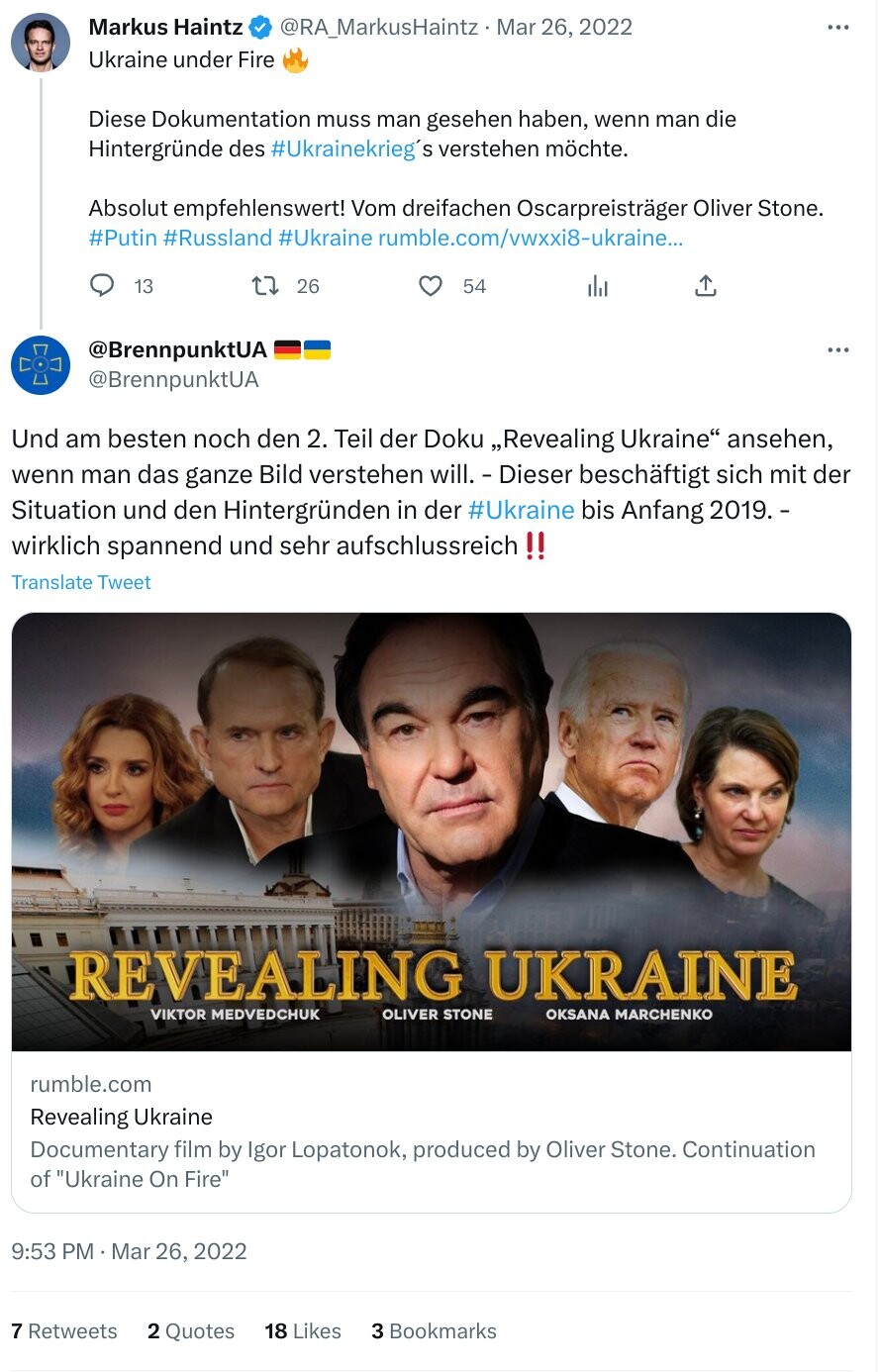This screenshot has width=881, height=1372.
Task: Click the share upload icon on the tweet
Action: point(706,286)
